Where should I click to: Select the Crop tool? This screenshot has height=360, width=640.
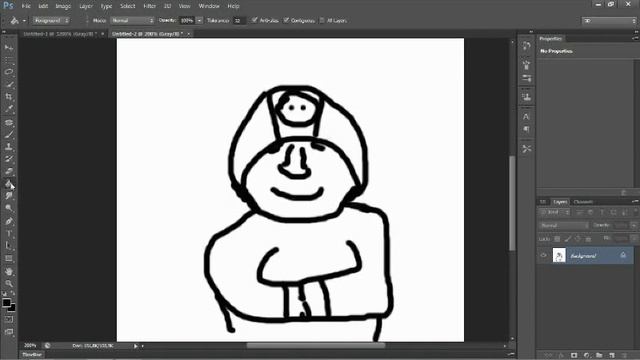pos(9,97)
